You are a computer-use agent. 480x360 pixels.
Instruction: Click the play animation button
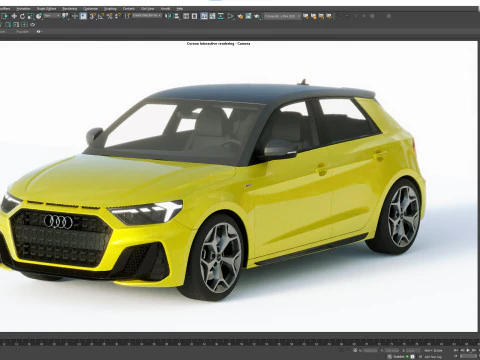468,350
